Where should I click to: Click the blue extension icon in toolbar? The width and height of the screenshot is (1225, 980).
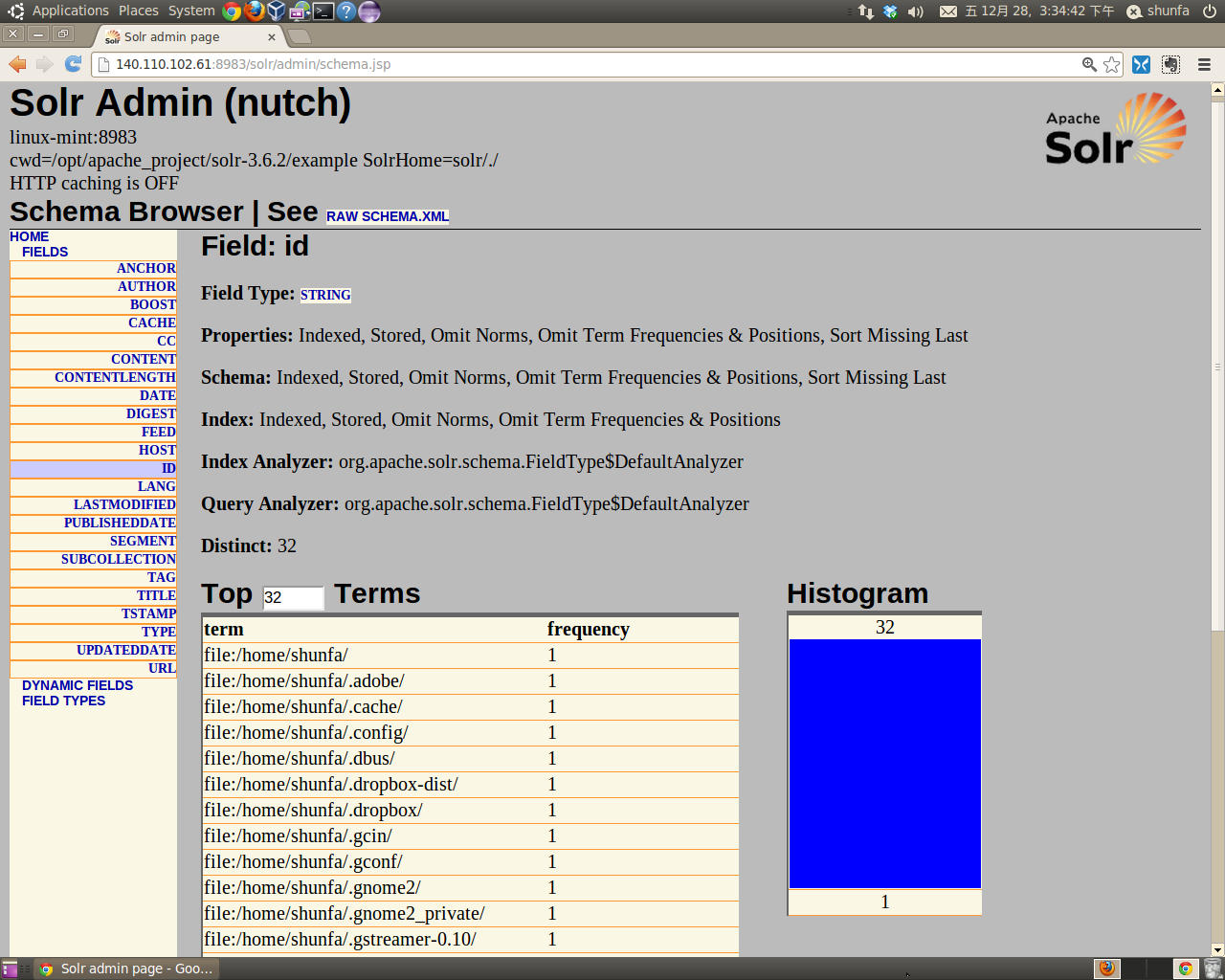point(1141,64)
